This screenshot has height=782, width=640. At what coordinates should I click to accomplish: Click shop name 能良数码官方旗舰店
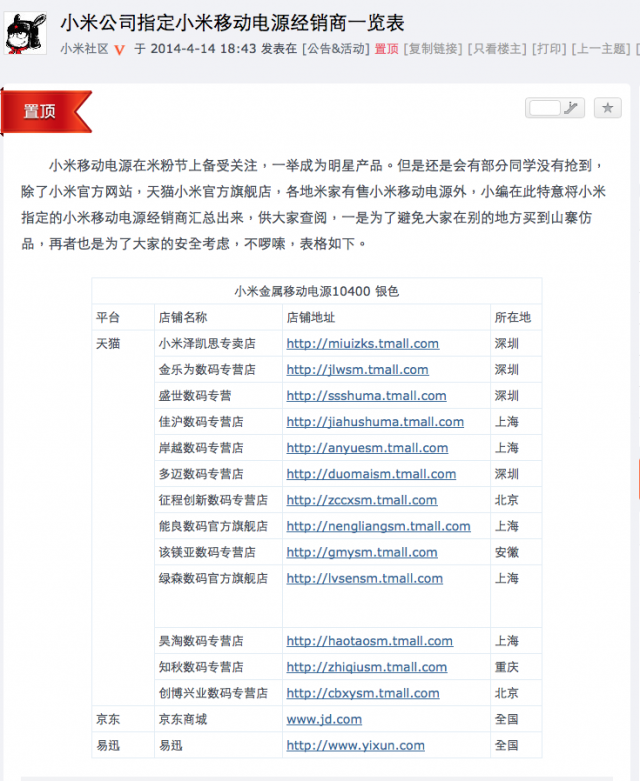coord(213,526)
